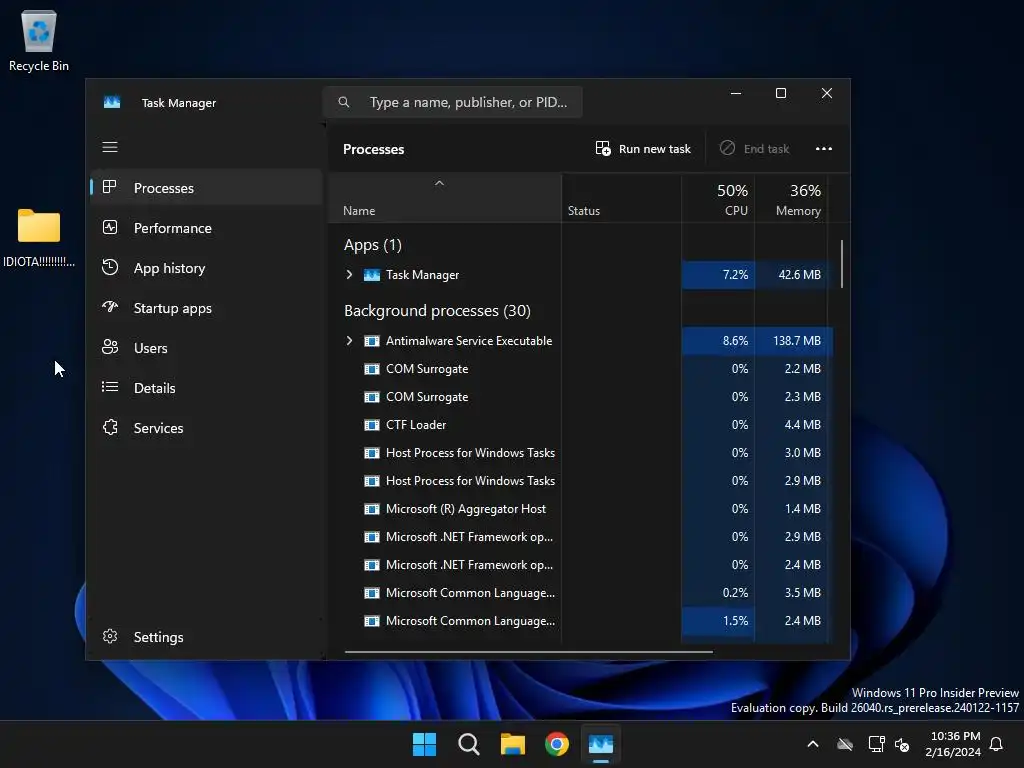Image resolution: width=1024 pixels, height=768 pixels.
Task: Focus the name, publisher, or PID search field
Action: [x=453, y=103]
